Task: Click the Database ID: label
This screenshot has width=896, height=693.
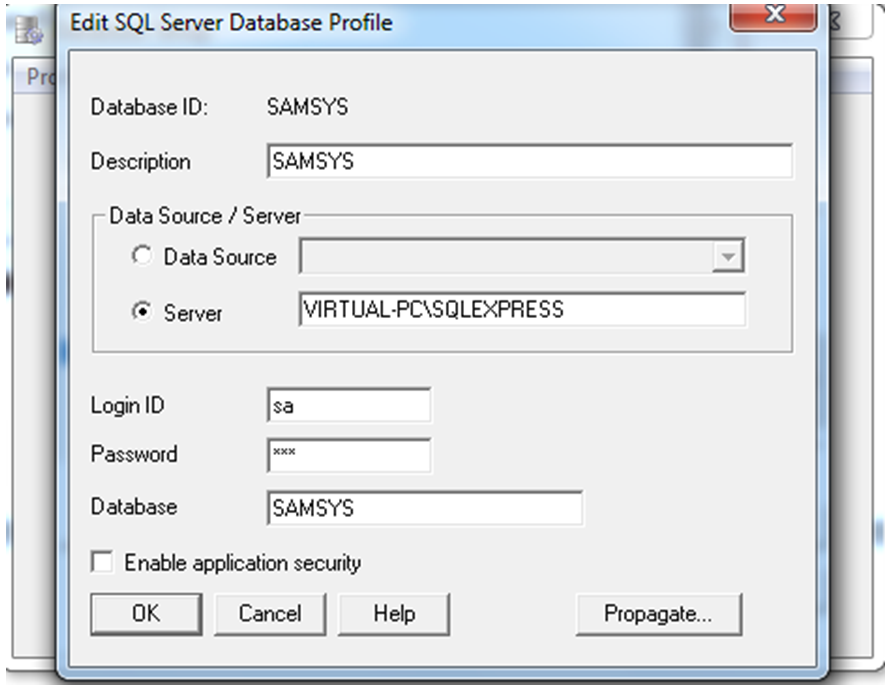Action: pos(150,107)
